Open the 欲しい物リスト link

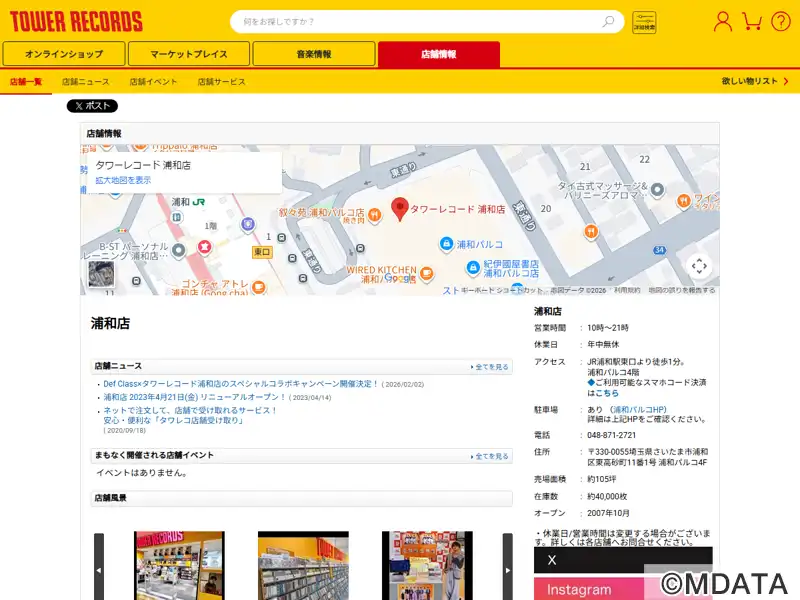click(x=755, y=81)
